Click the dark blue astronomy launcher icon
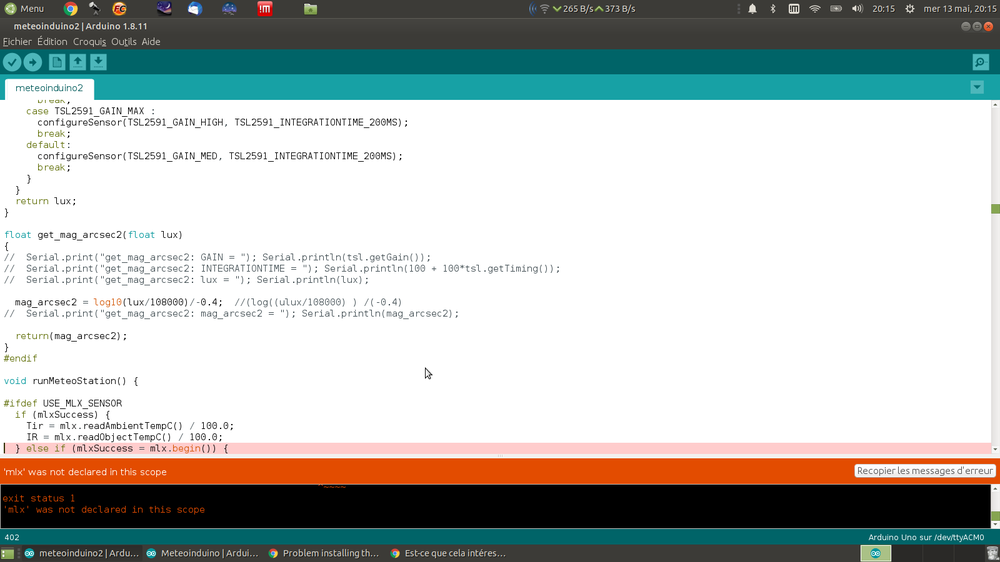Viewport: 1000px width, 562px height. click(x=229, y=8)
